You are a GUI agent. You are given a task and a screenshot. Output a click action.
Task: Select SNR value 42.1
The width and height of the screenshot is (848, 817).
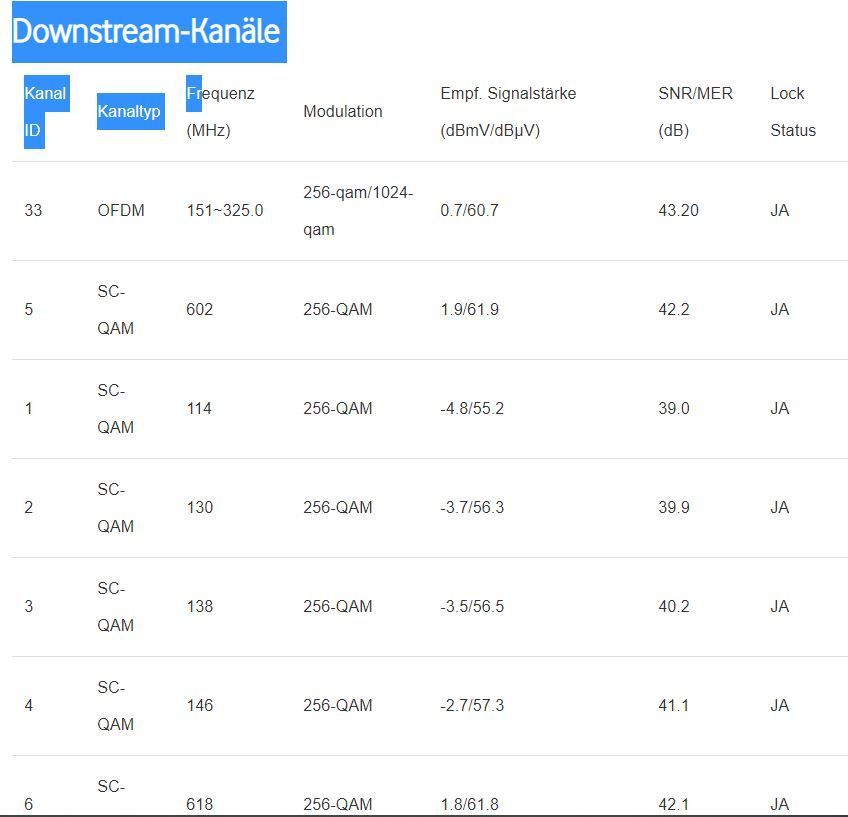pos(673,804)
